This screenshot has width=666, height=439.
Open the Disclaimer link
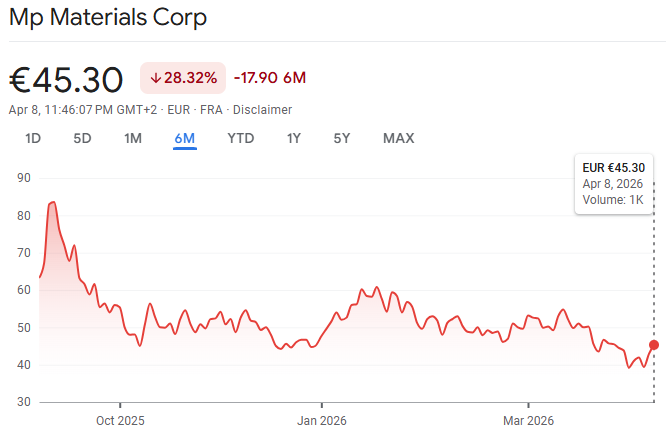(x=262, y=110)
